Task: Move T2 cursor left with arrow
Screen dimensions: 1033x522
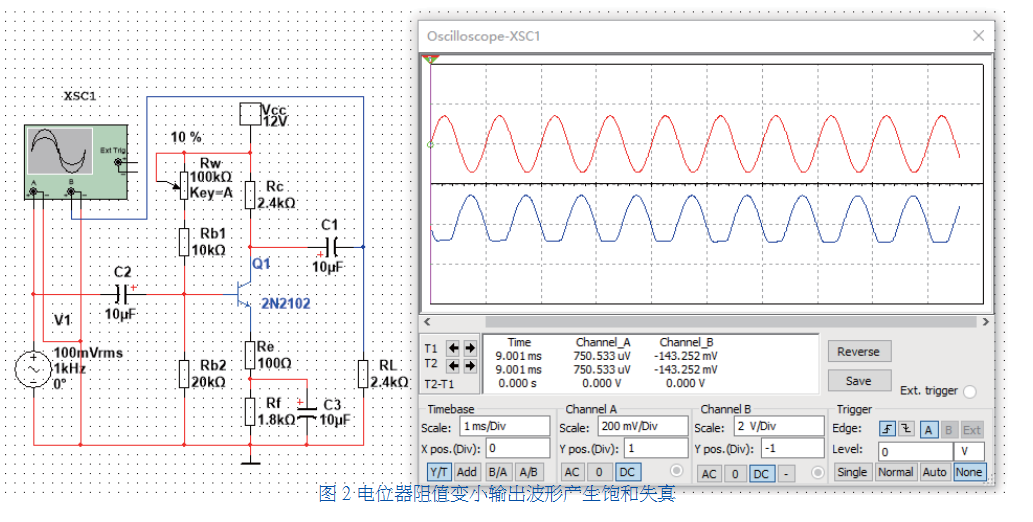Action: (451, 365)
